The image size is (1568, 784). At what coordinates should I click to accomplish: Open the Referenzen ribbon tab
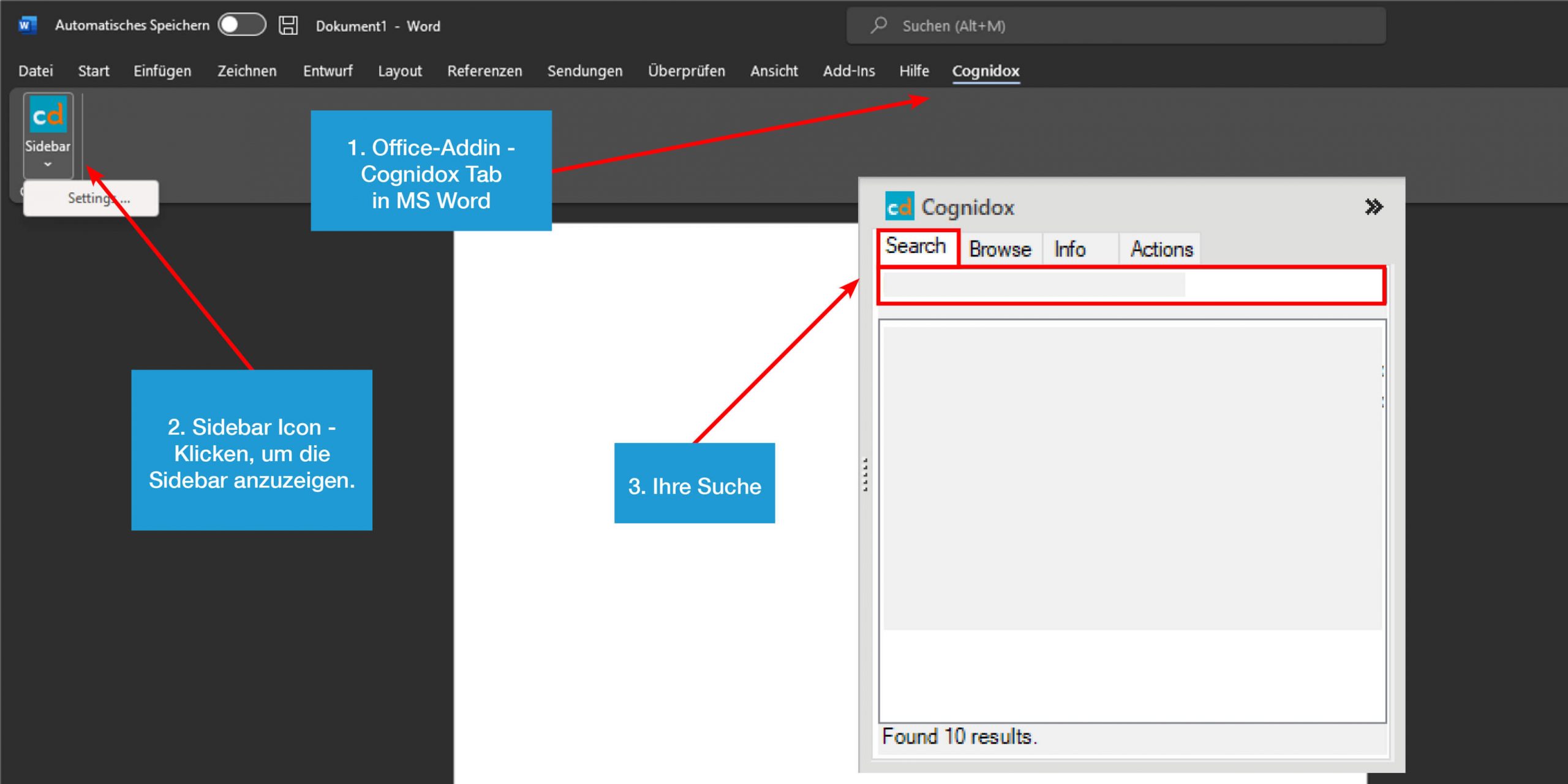pyautogui.click(x=484, y=71)
